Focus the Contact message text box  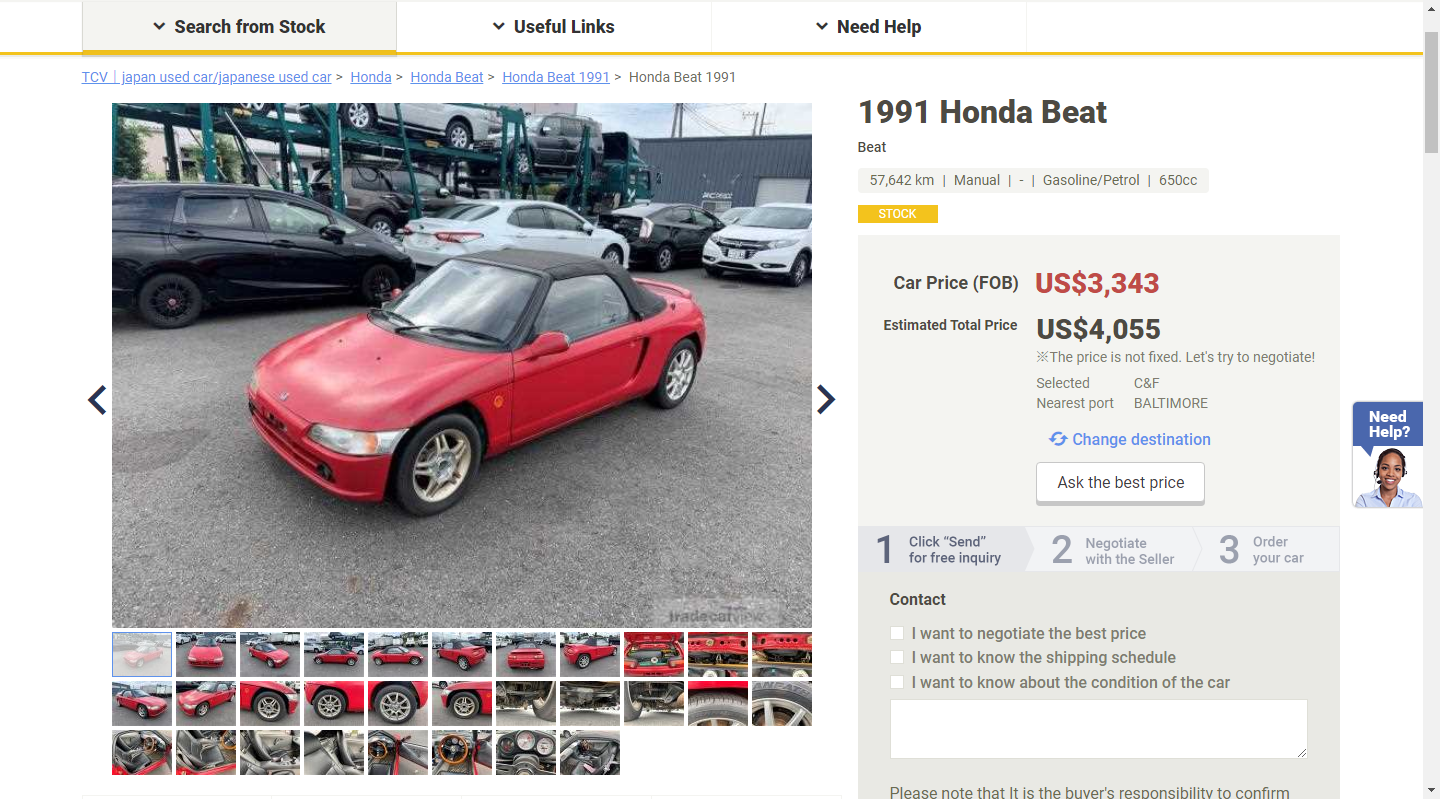1098,728
